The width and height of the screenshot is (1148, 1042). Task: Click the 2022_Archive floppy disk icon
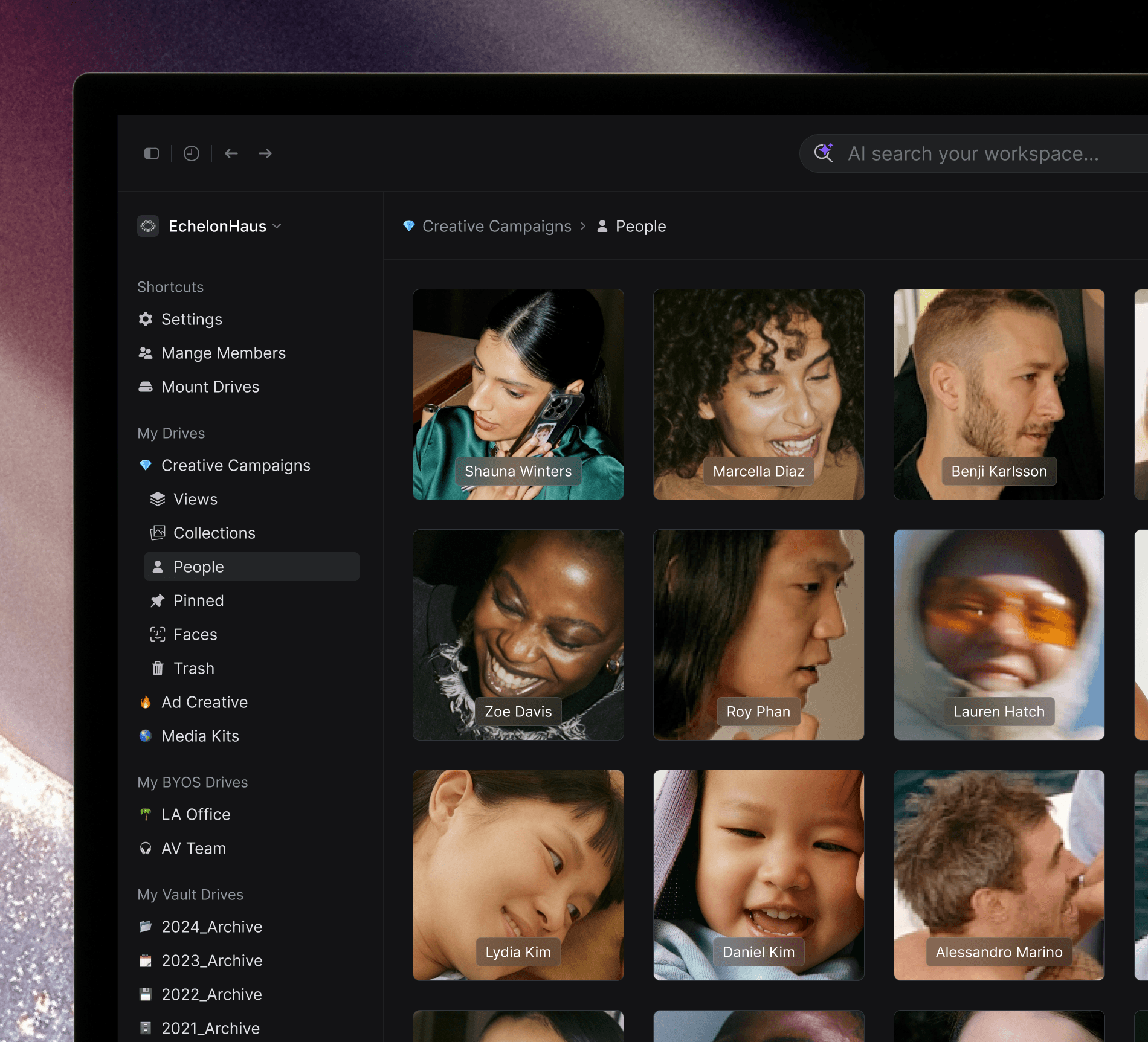pos(146,994)
